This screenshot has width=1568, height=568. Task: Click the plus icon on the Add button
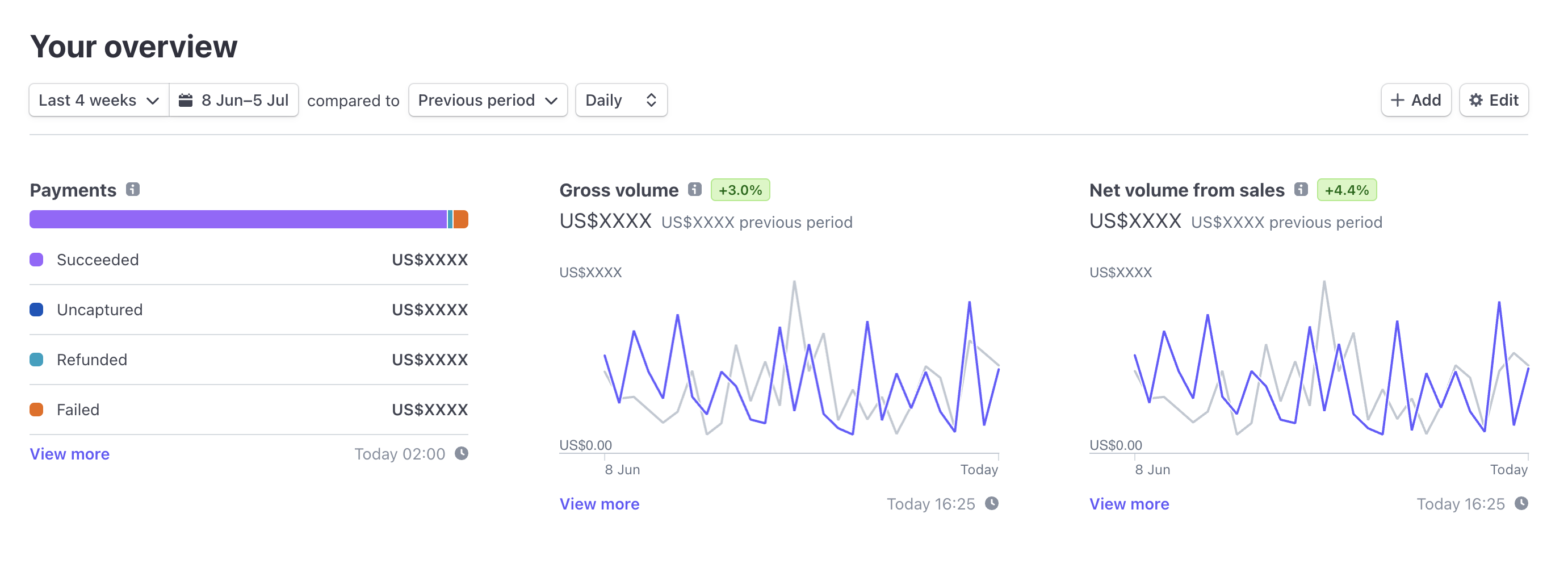click(x=1398, y=100)
